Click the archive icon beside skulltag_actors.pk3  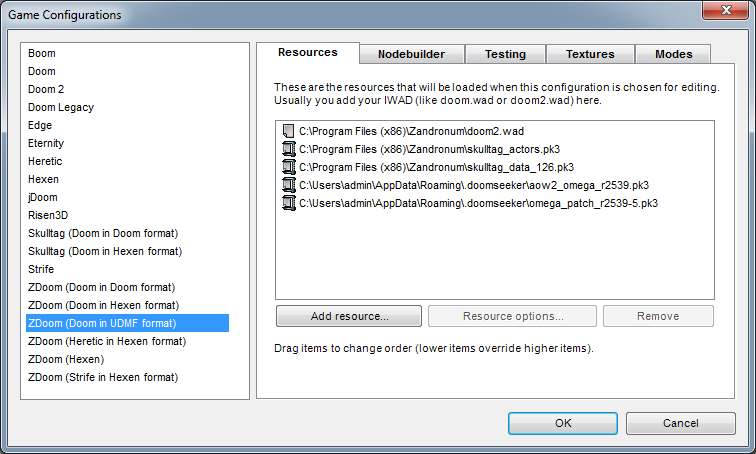point(288,149)
